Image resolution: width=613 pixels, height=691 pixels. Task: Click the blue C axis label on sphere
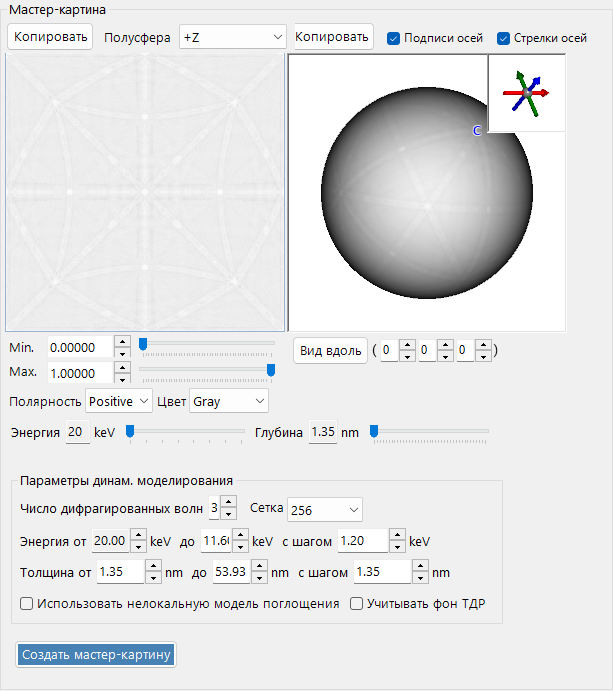click(477, 131)
